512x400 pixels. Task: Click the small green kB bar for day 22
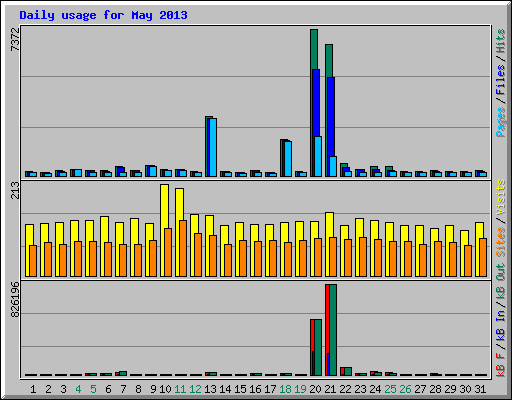click(348, 372)
